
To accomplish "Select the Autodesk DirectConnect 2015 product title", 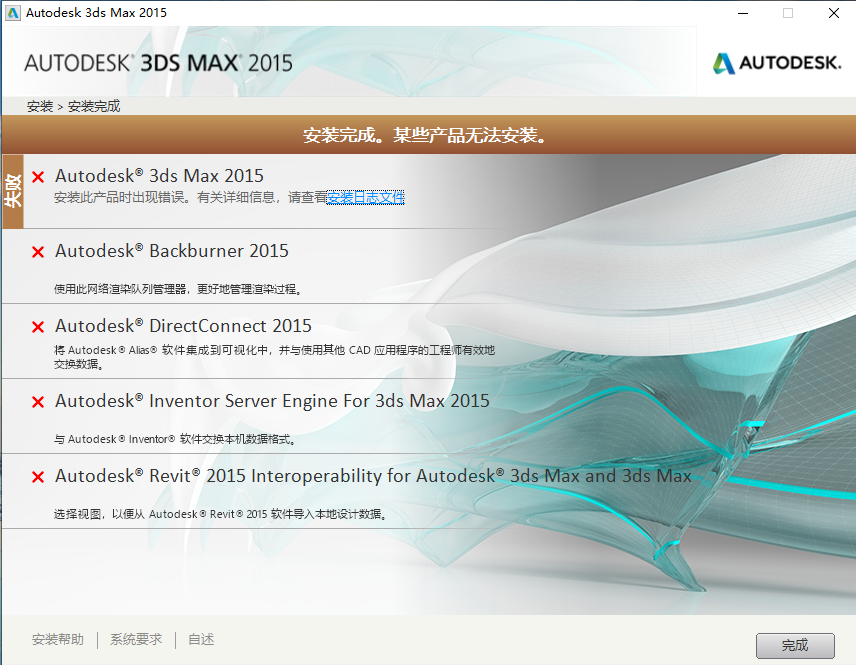I will (183, 325).
